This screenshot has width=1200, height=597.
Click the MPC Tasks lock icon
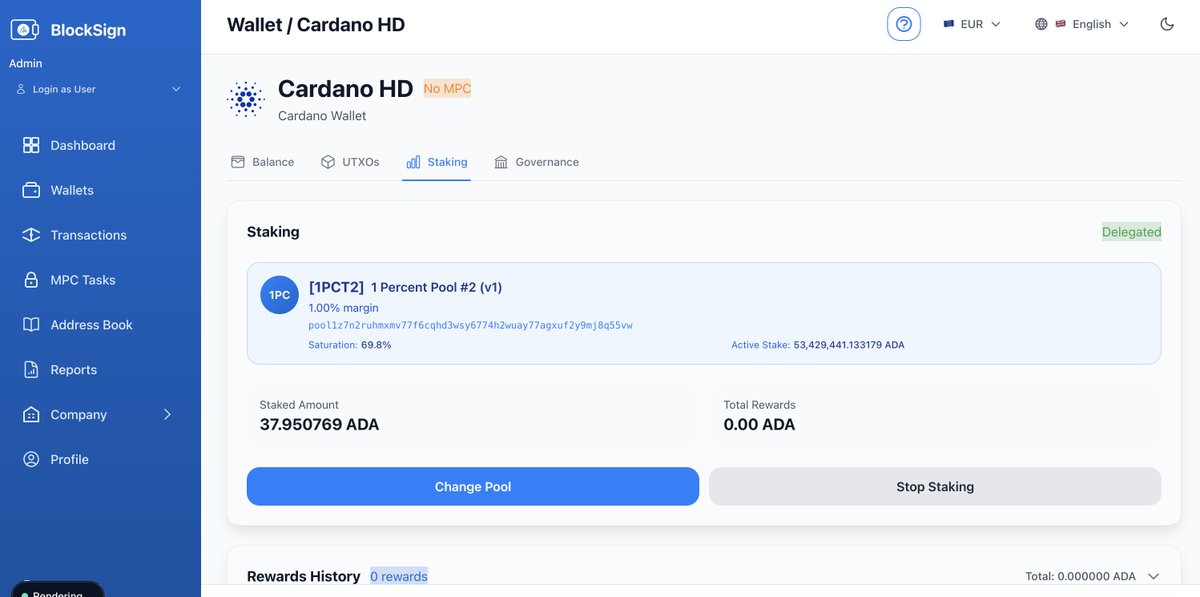(x=31, y=280)
